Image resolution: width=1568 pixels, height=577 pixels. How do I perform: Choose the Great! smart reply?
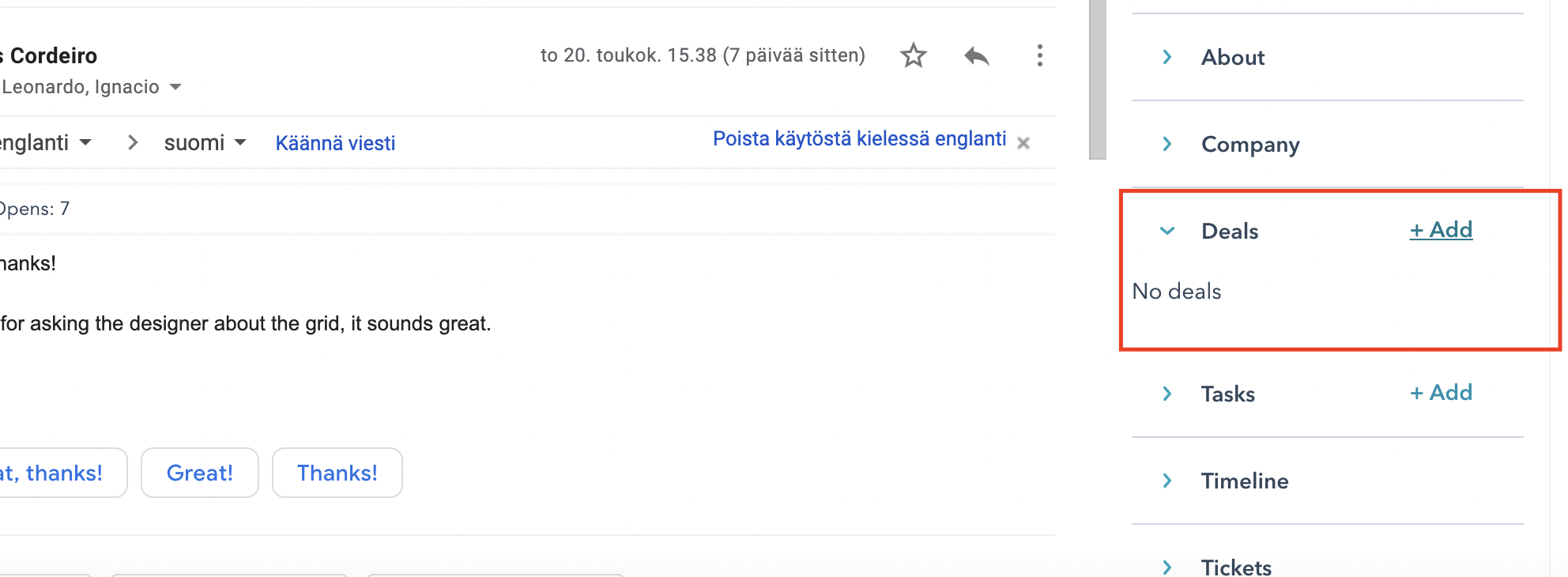pos(200,473)
